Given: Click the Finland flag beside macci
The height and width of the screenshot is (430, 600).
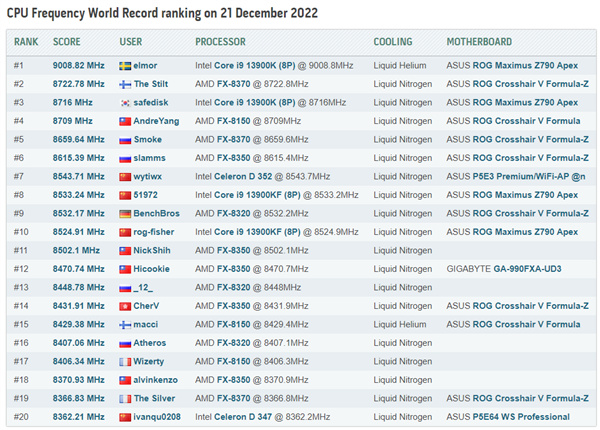Looking at the screenshot, I should 125,325.
